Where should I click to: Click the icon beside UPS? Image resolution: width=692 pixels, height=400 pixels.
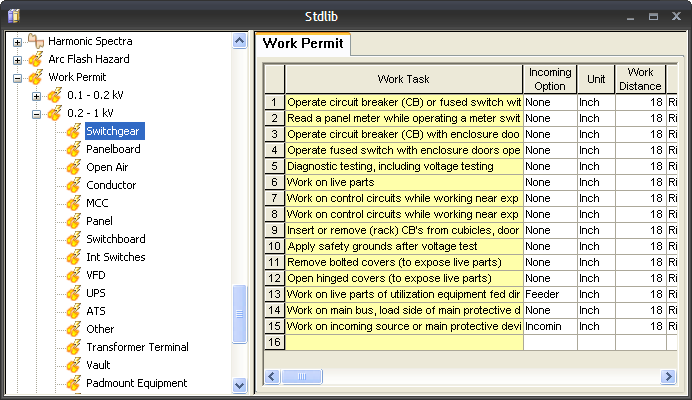(x=74, y=293)
